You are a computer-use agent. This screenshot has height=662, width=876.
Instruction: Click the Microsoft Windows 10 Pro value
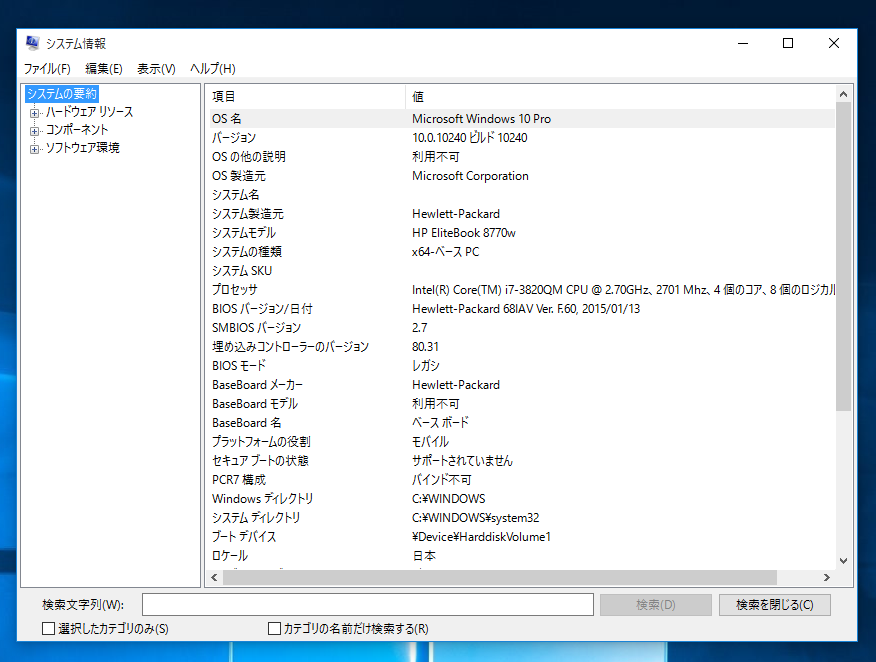[x=482, y=118]
